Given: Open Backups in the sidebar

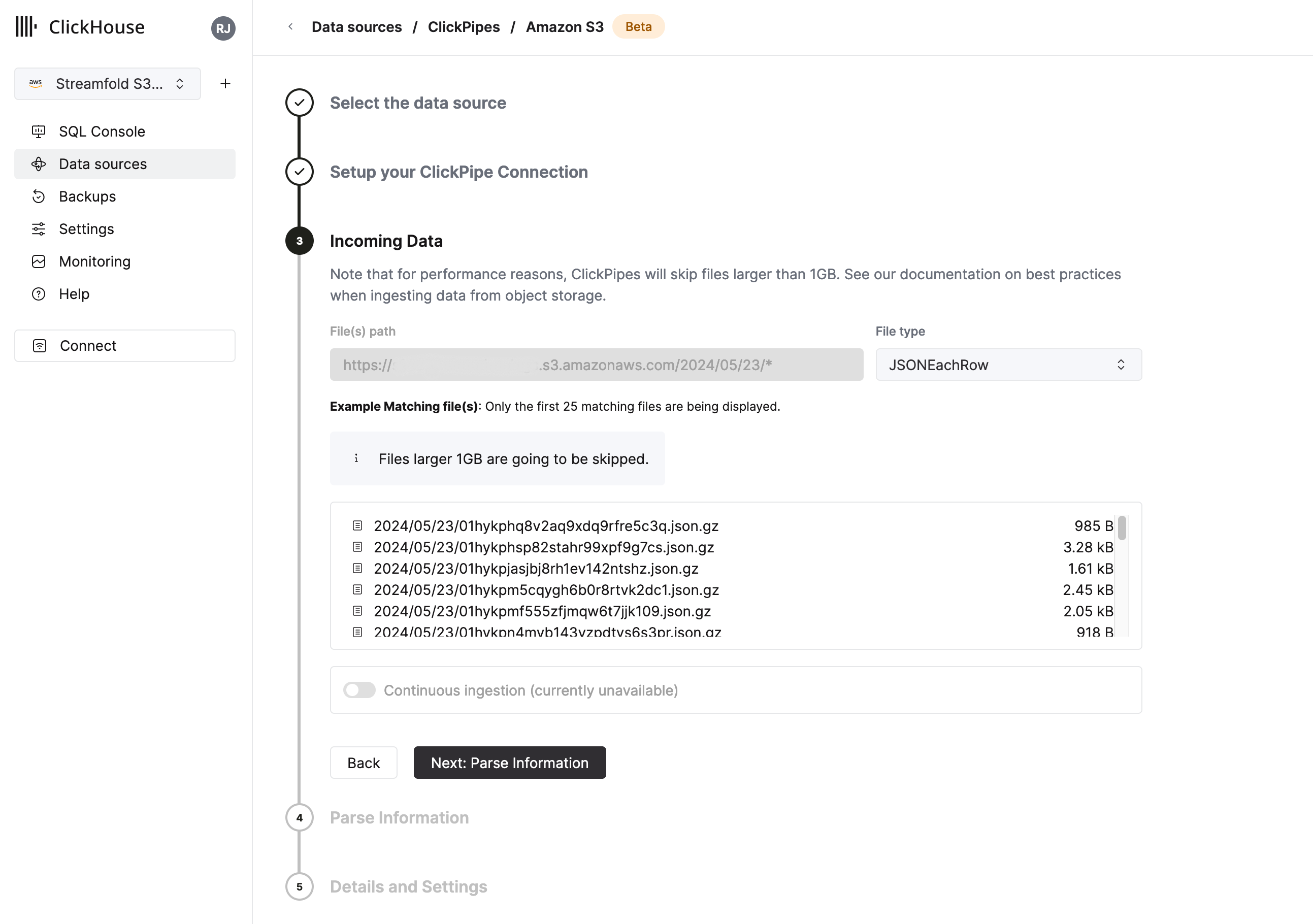Looking at the screenshot, I should pyautogui.click(x=125, y=196).
